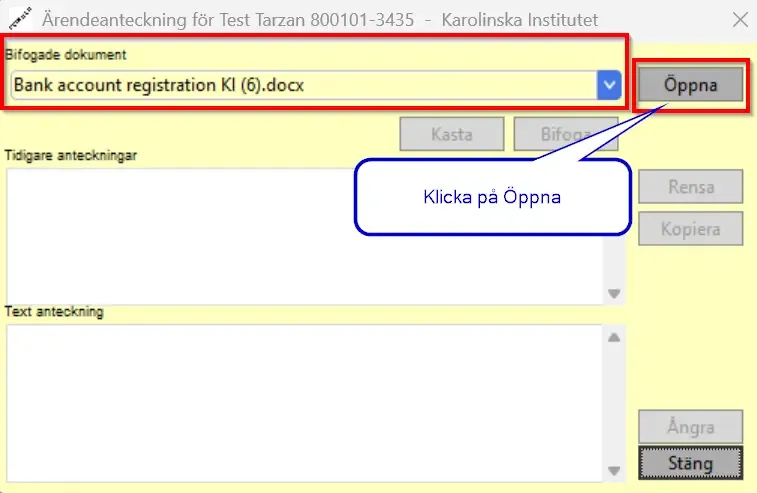757x493 pixels.
Task: Click the Ångra button
Action: tap(690, 427)
